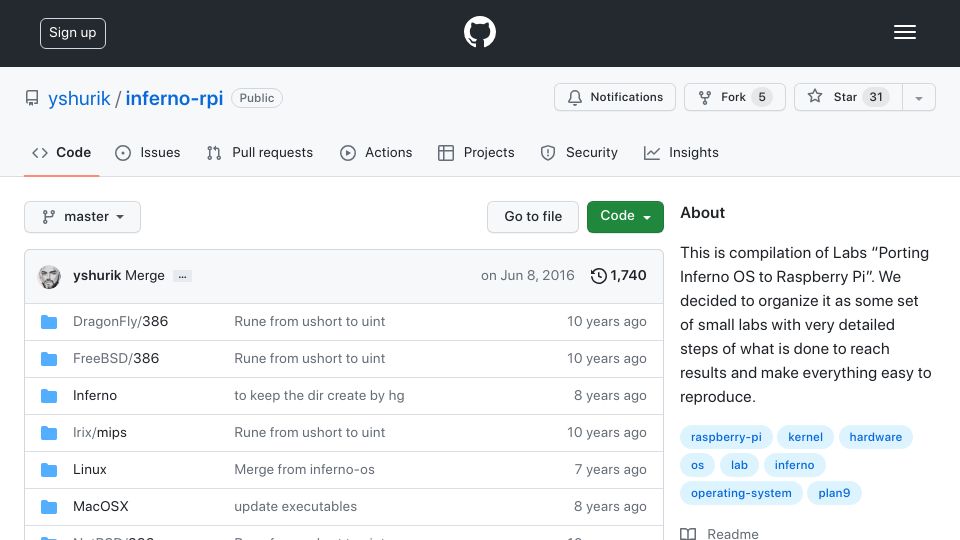Click the operating-system topic tag

tap(741, 493)
